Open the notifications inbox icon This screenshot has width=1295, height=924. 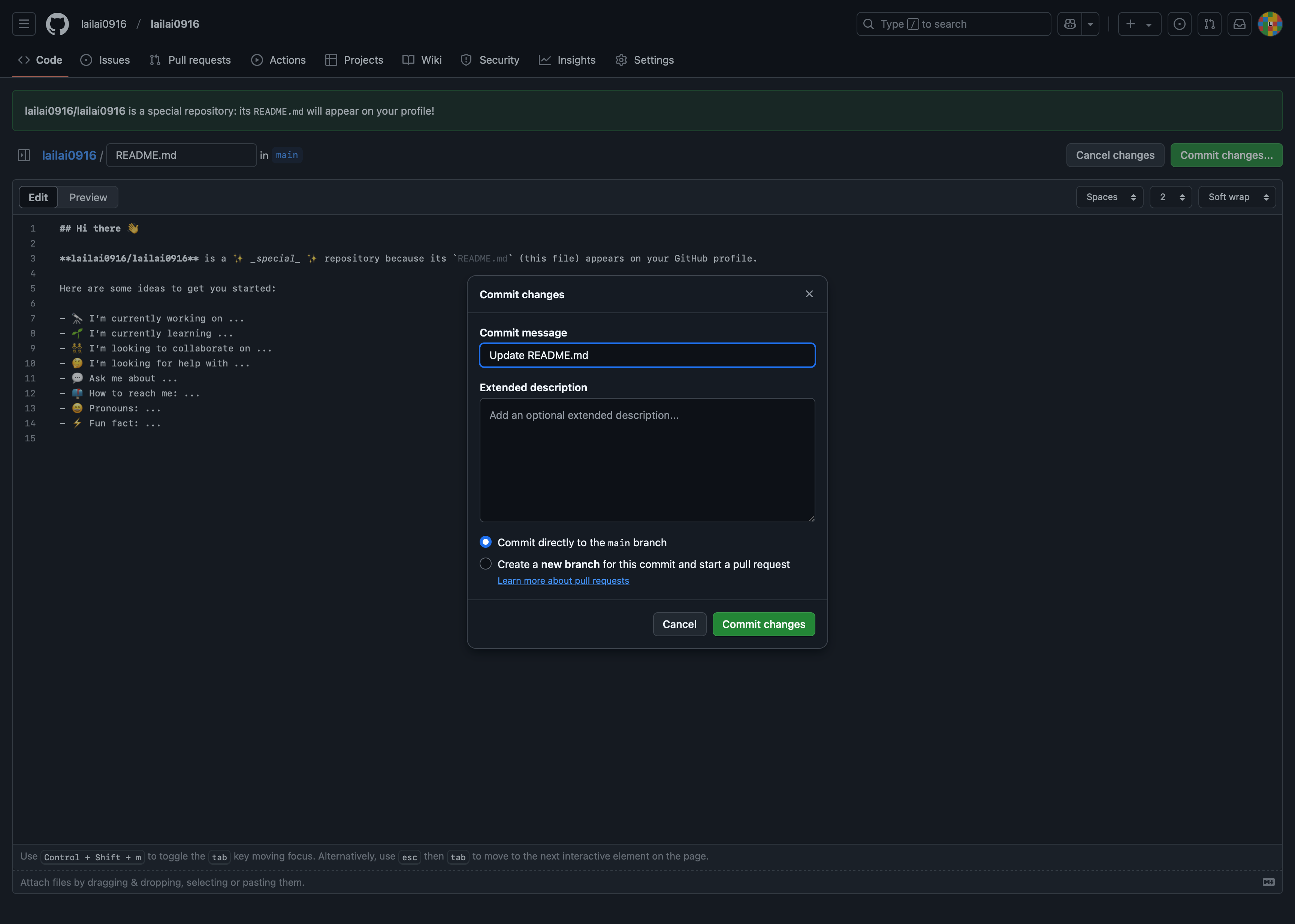pyautogui.click(x=1239, y=24)
